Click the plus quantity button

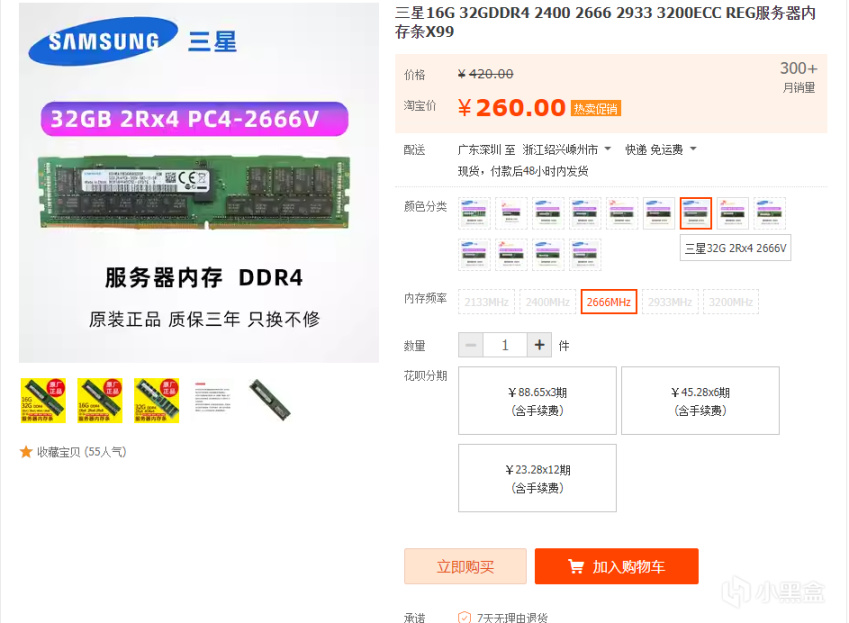[539, 345]
